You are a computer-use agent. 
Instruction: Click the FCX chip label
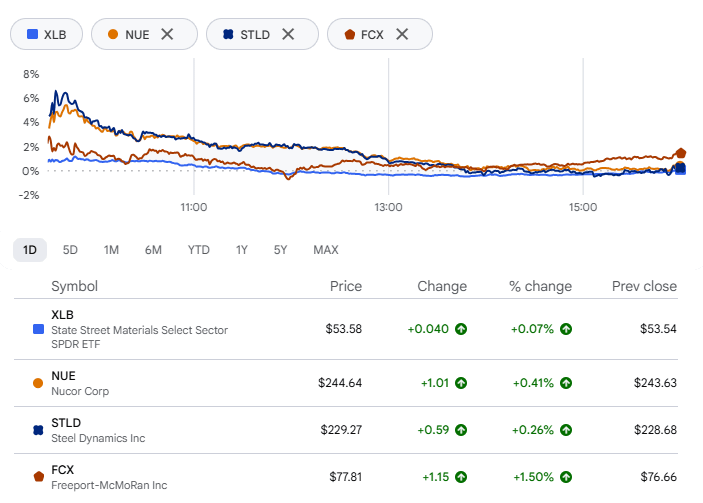click(x=372, y=35)
